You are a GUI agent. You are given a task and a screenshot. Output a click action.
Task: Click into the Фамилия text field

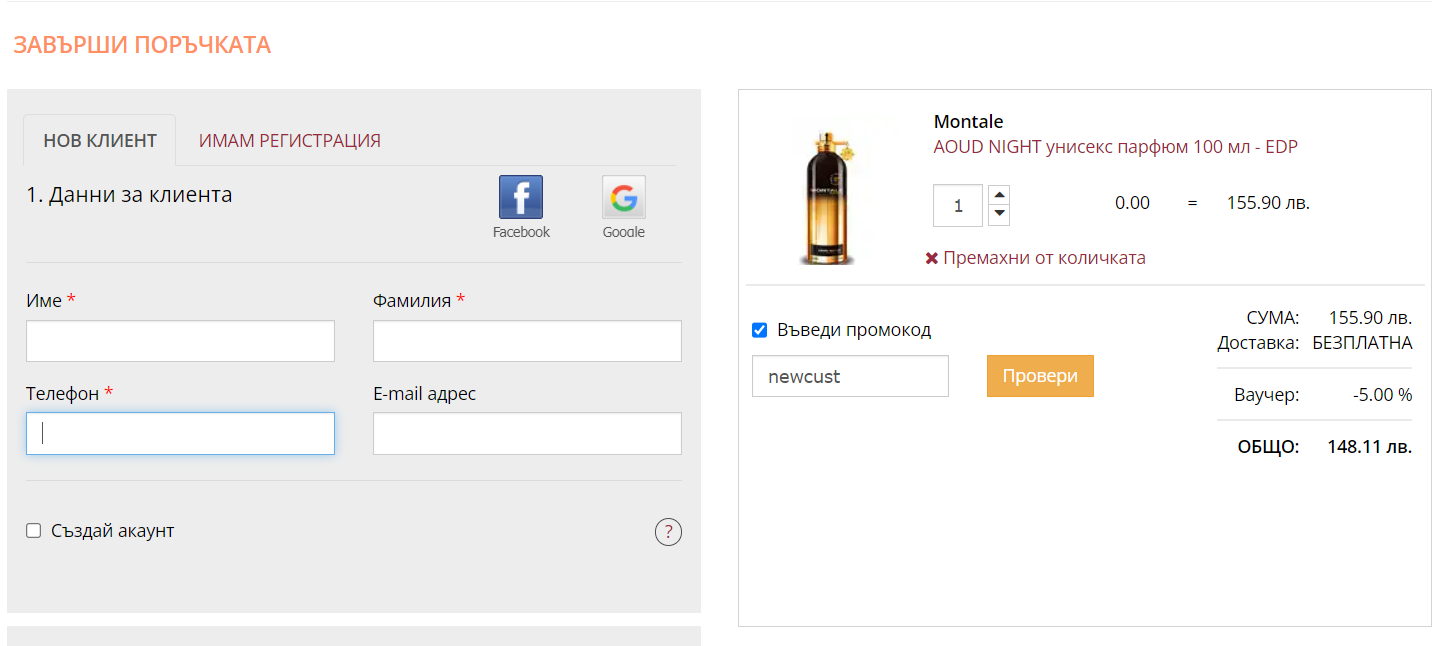[x=527, y=341]
